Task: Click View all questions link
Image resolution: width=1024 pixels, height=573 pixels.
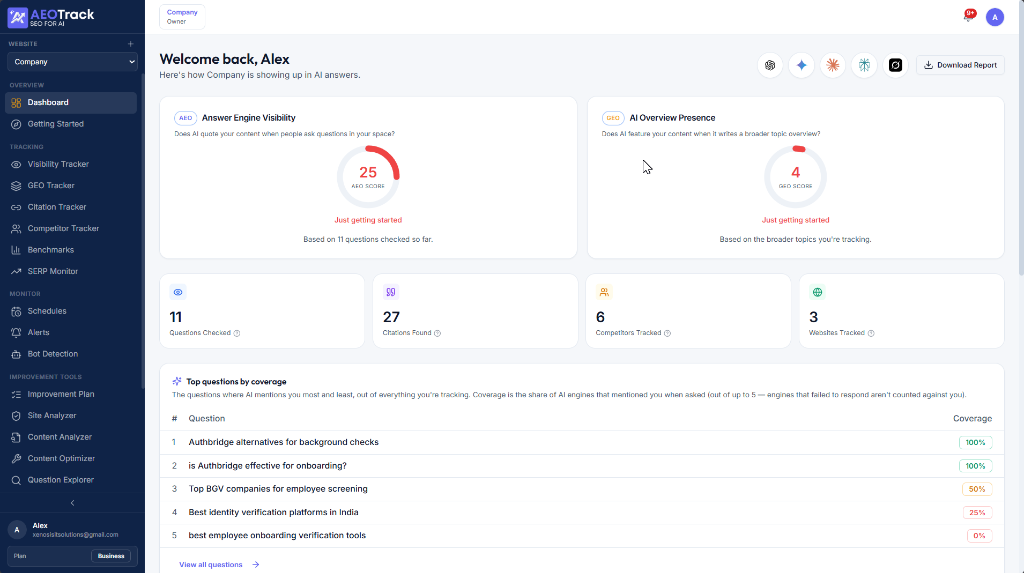Action: [219, 565]
